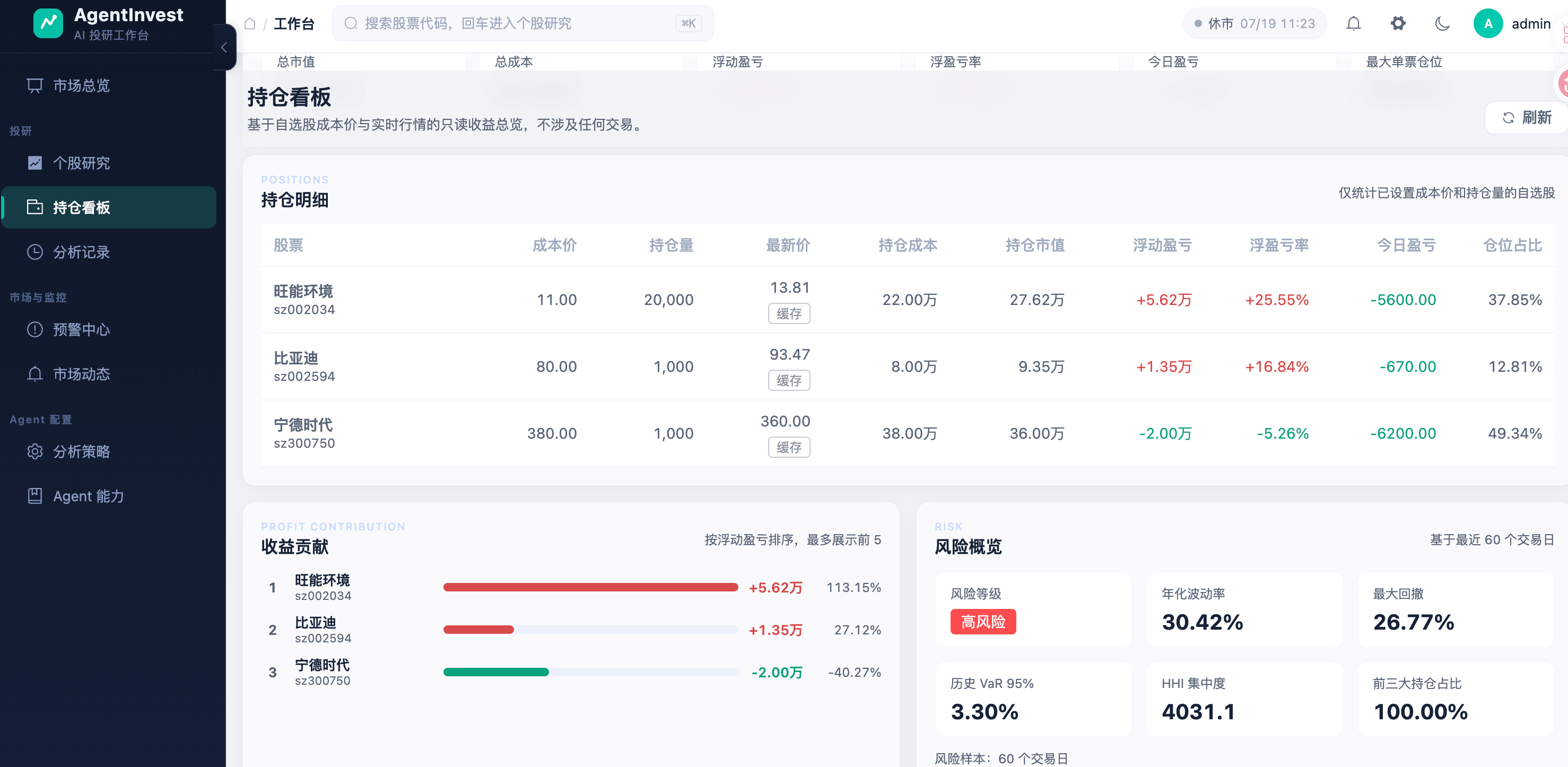
Task: Click the 浮盈亏率 column header
Action: coord(1279,245)
